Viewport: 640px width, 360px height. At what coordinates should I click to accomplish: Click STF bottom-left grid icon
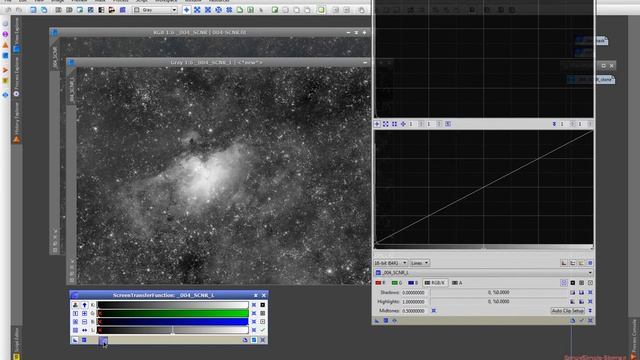[x=75, y=330]
